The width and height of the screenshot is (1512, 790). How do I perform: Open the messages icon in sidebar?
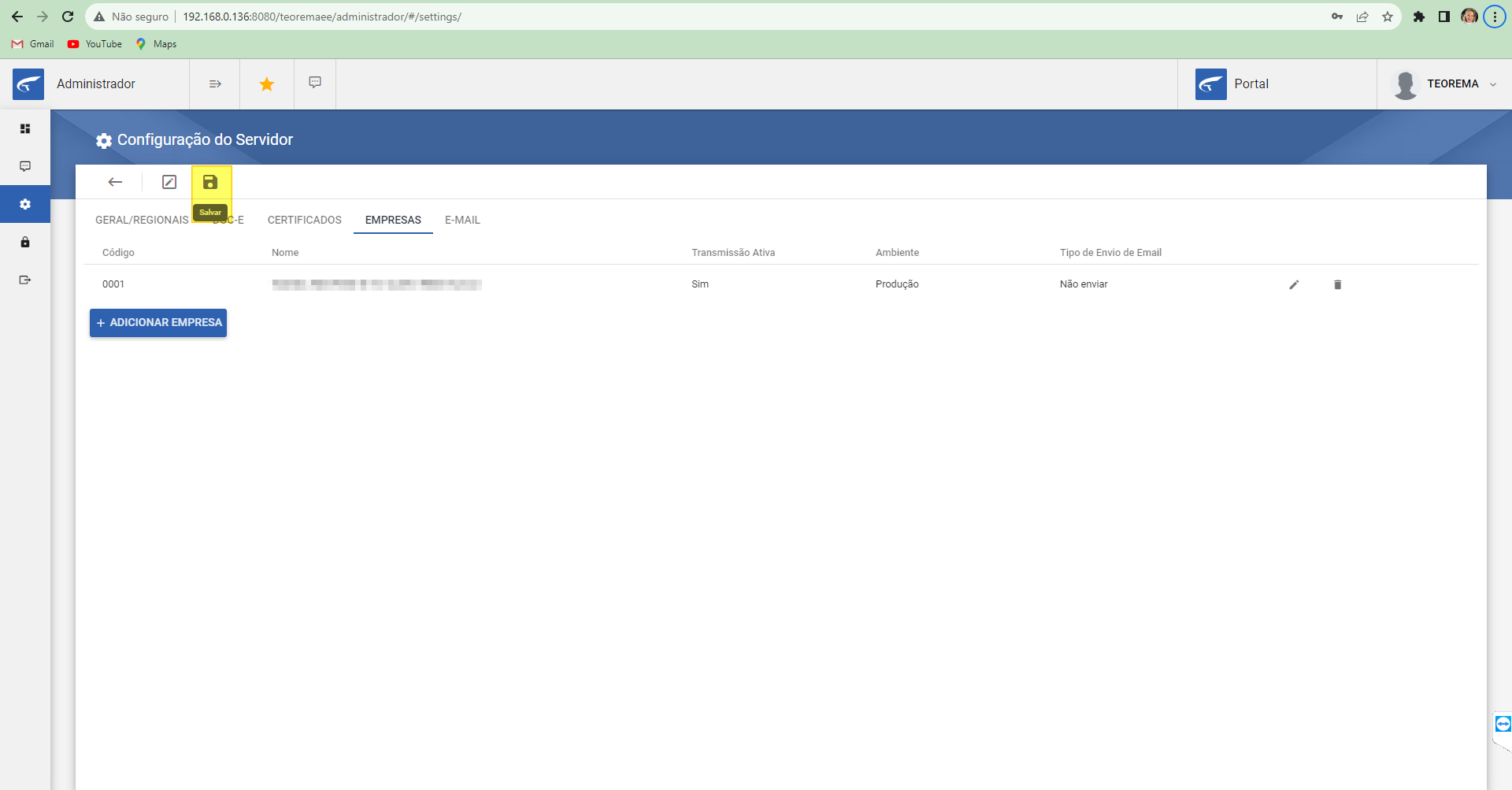pos(25,166)
